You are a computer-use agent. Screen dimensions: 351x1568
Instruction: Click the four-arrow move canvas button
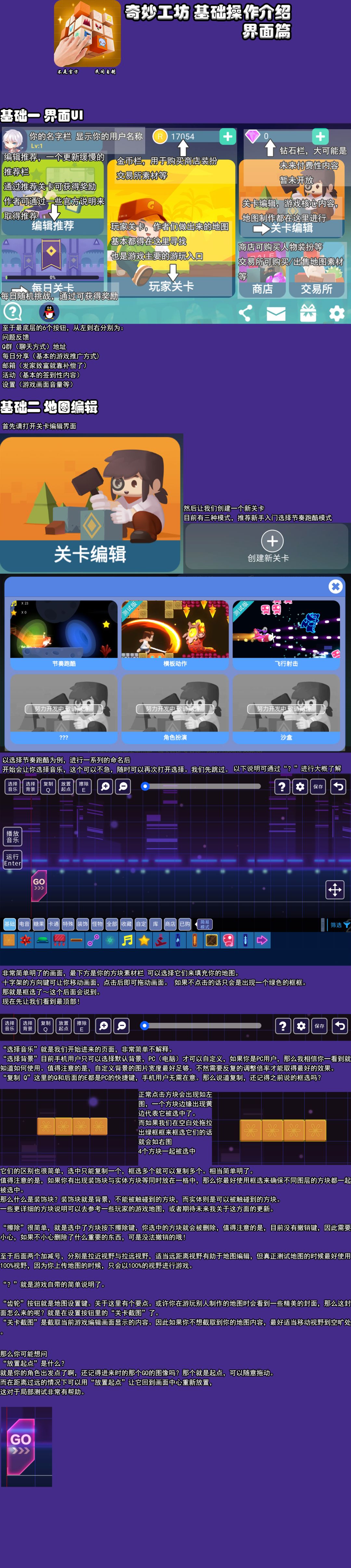click(x=334, y=890)
